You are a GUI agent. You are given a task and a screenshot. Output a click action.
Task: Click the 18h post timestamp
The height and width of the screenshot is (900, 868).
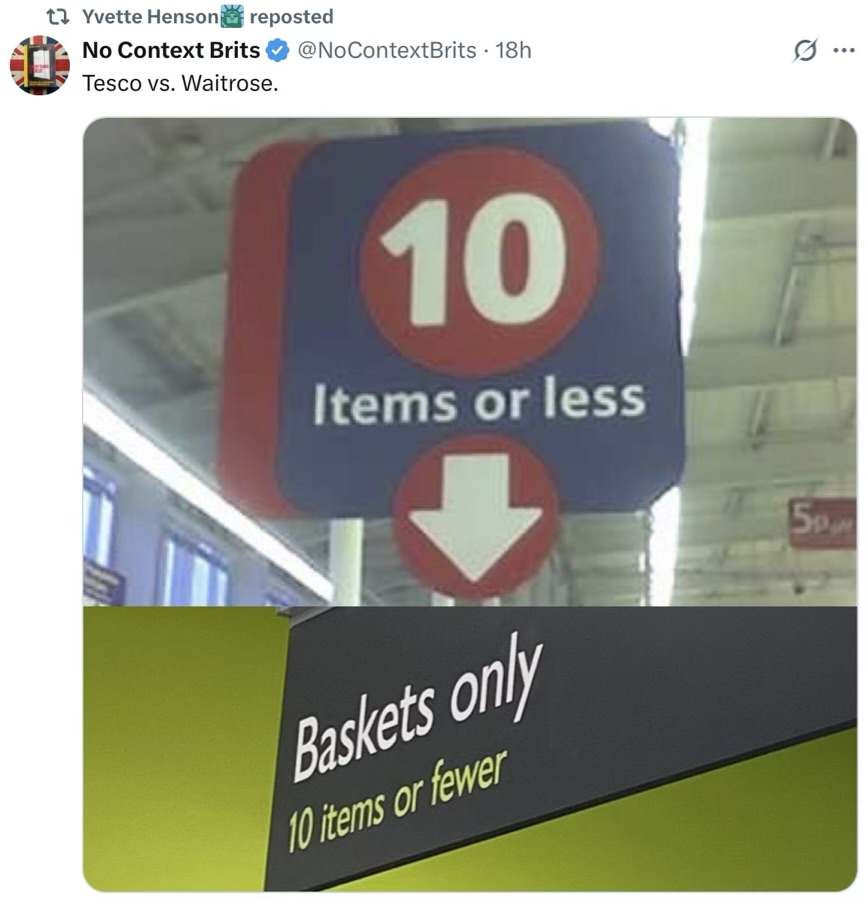513,51
